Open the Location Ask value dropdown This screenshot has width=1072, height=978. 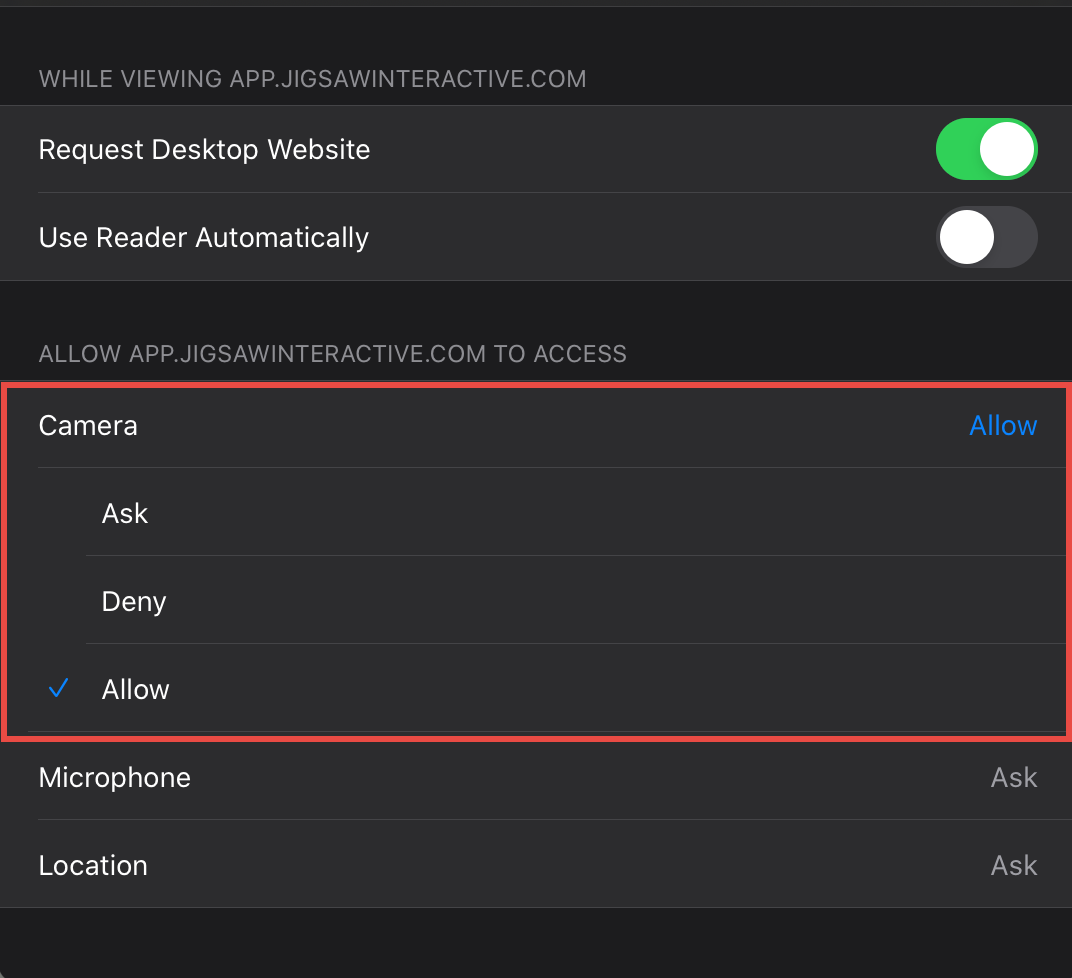pyautogui.click(x=1013, y=866)
